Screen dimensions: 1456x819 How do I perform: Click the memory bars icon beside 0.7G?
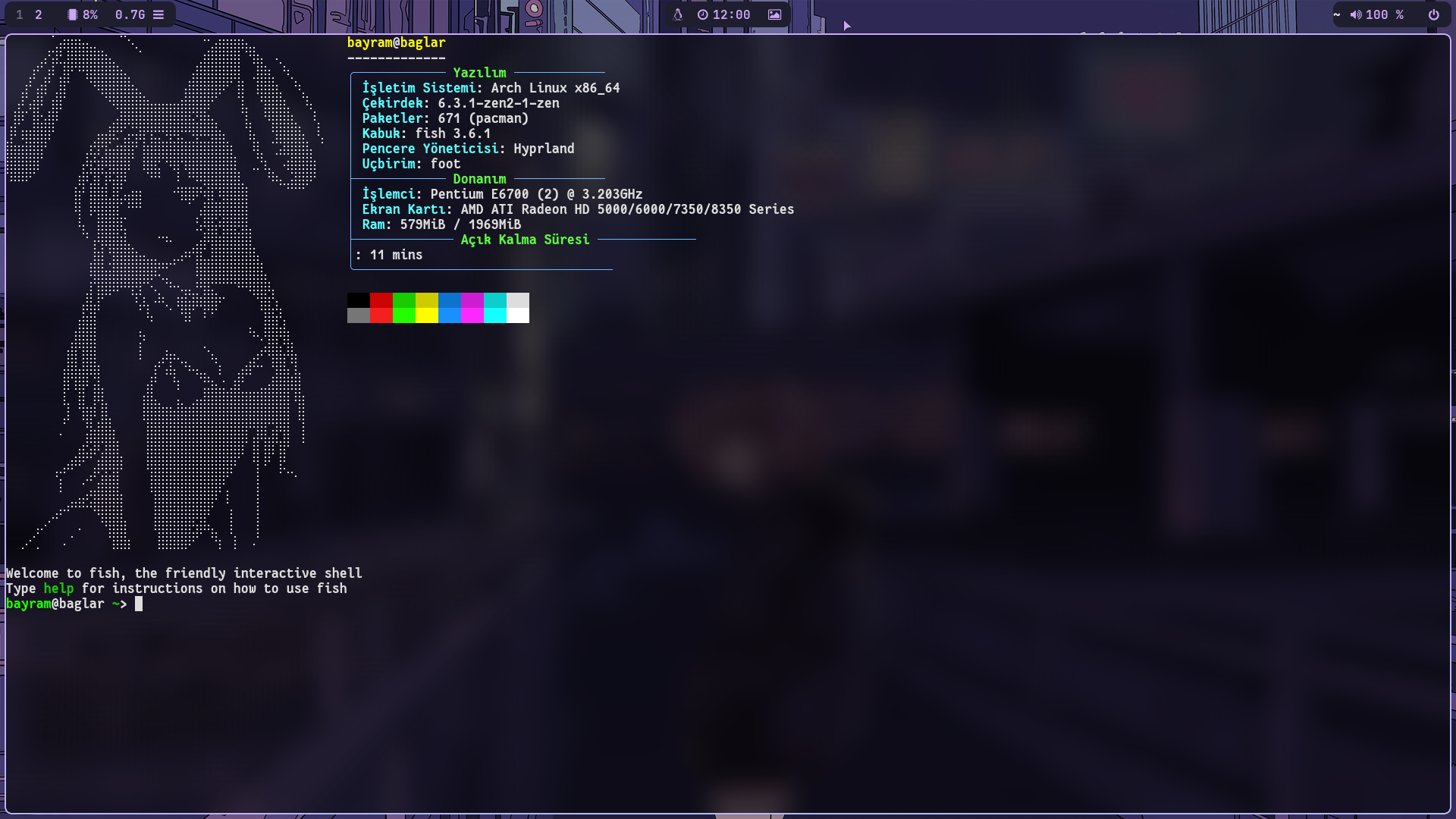tap(158, 14)
